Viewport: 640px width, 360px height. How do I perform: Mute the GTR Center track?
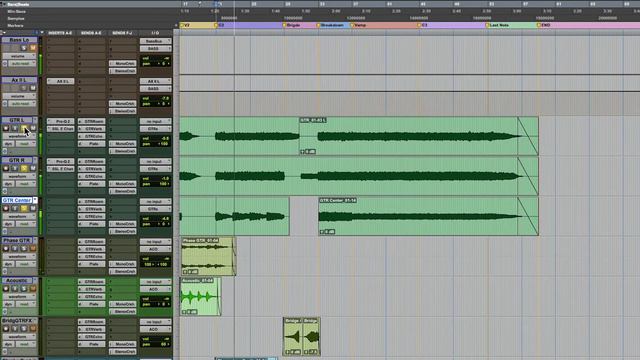click(x=33, y=208)
